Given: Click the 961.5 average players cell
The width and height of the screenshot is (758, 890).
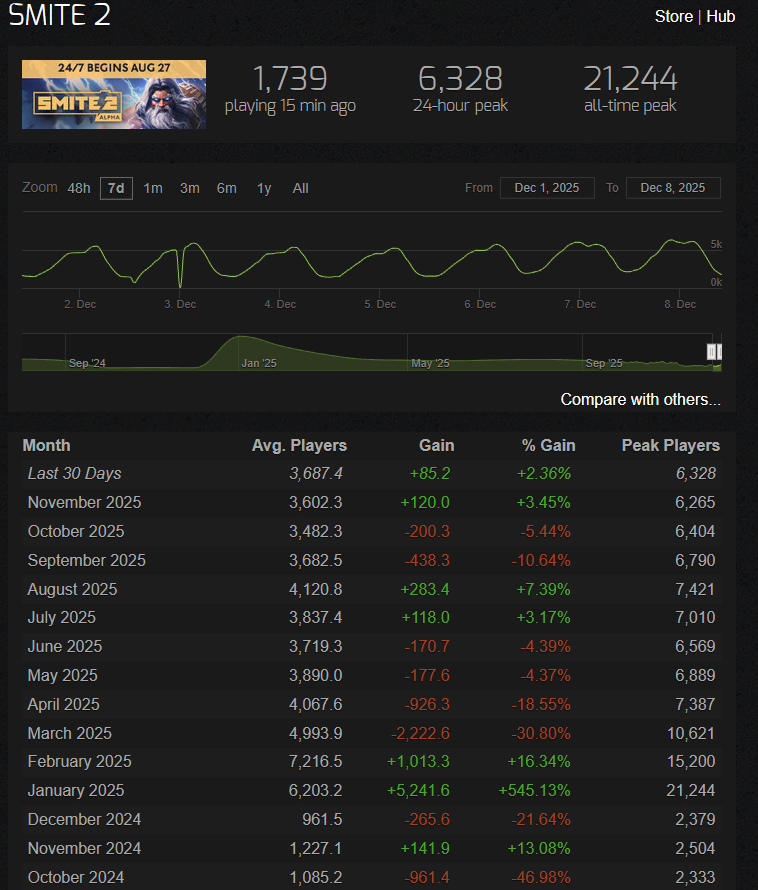Looking at the screenshot, I should (323, 820).
